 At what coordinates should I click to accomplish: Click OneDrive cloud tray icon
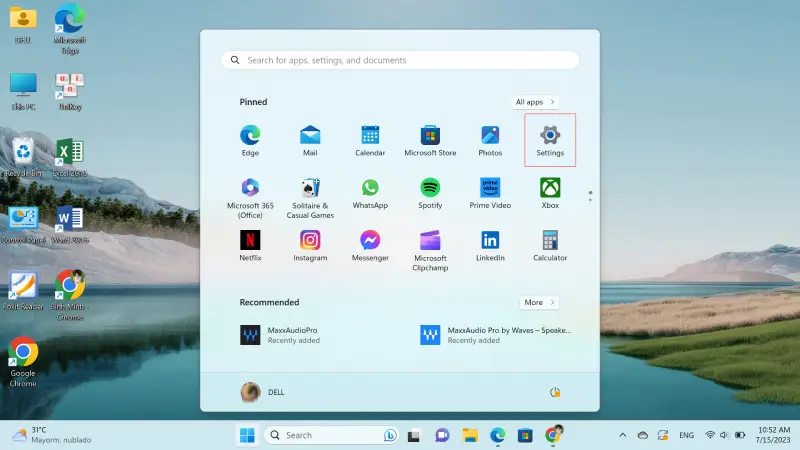pos(643,435)
